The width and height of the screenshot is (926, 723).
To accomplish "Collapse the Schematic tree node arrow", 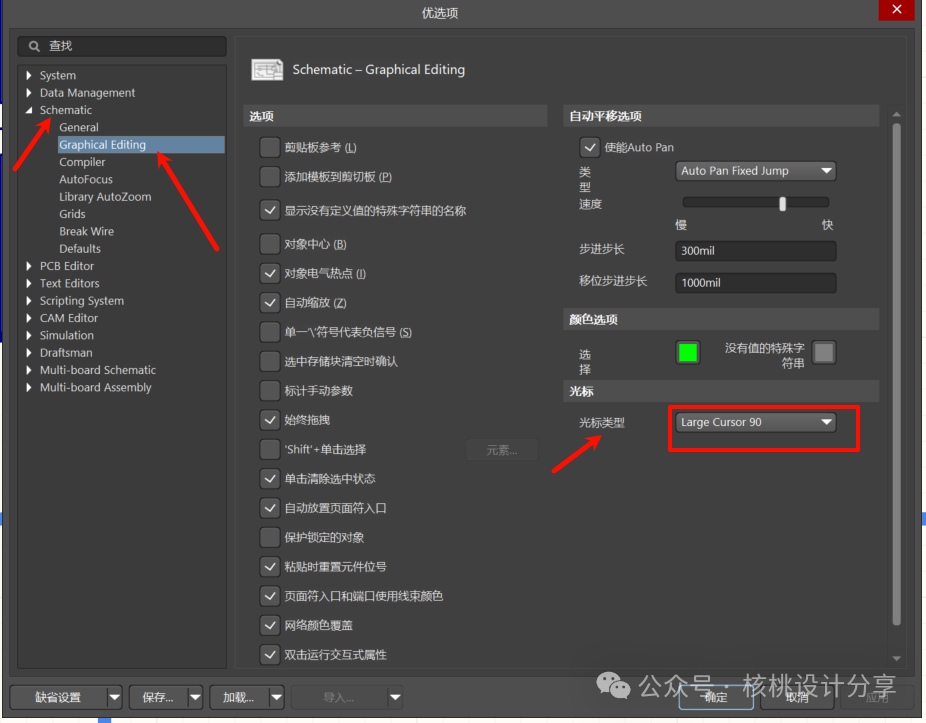I will tap(29, 110).
